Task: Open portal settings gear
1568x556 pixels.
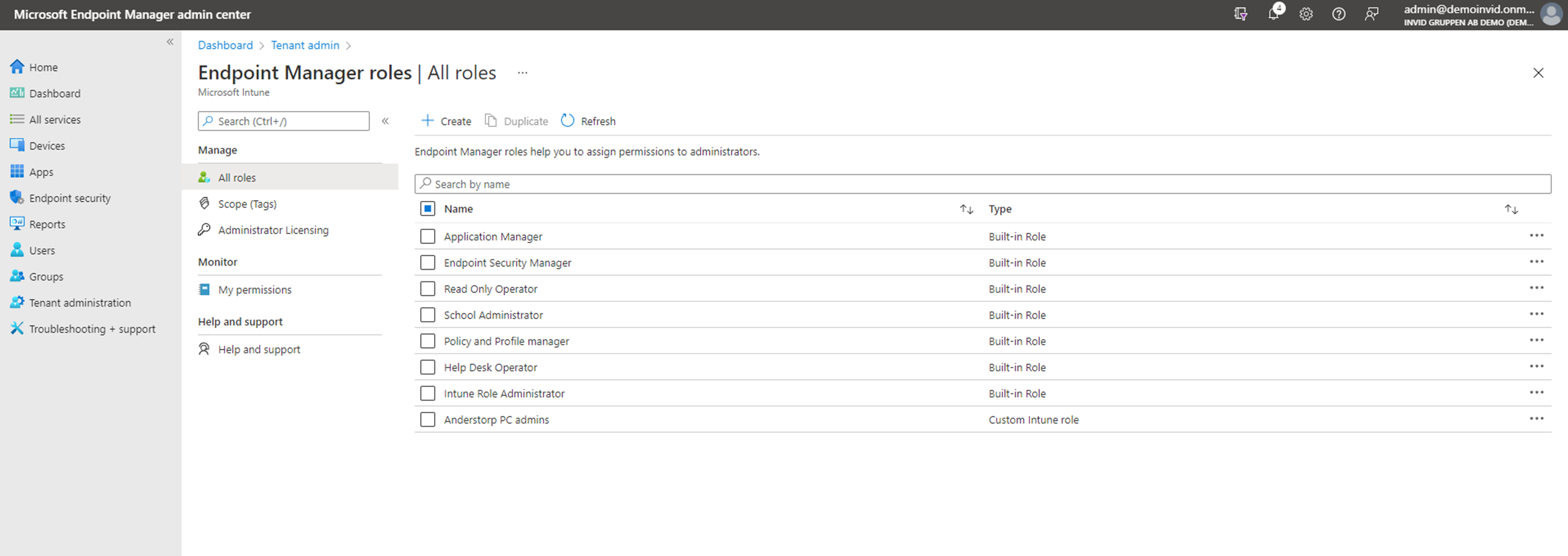Action: tap(1306, 14)
